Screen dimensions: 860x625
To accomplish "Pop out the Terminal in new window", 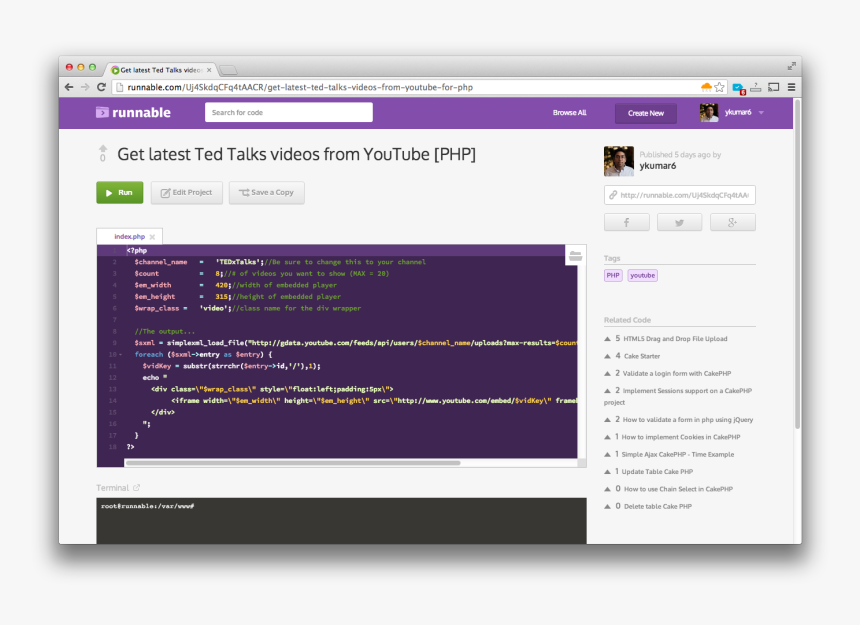I will tap(137, 487).
